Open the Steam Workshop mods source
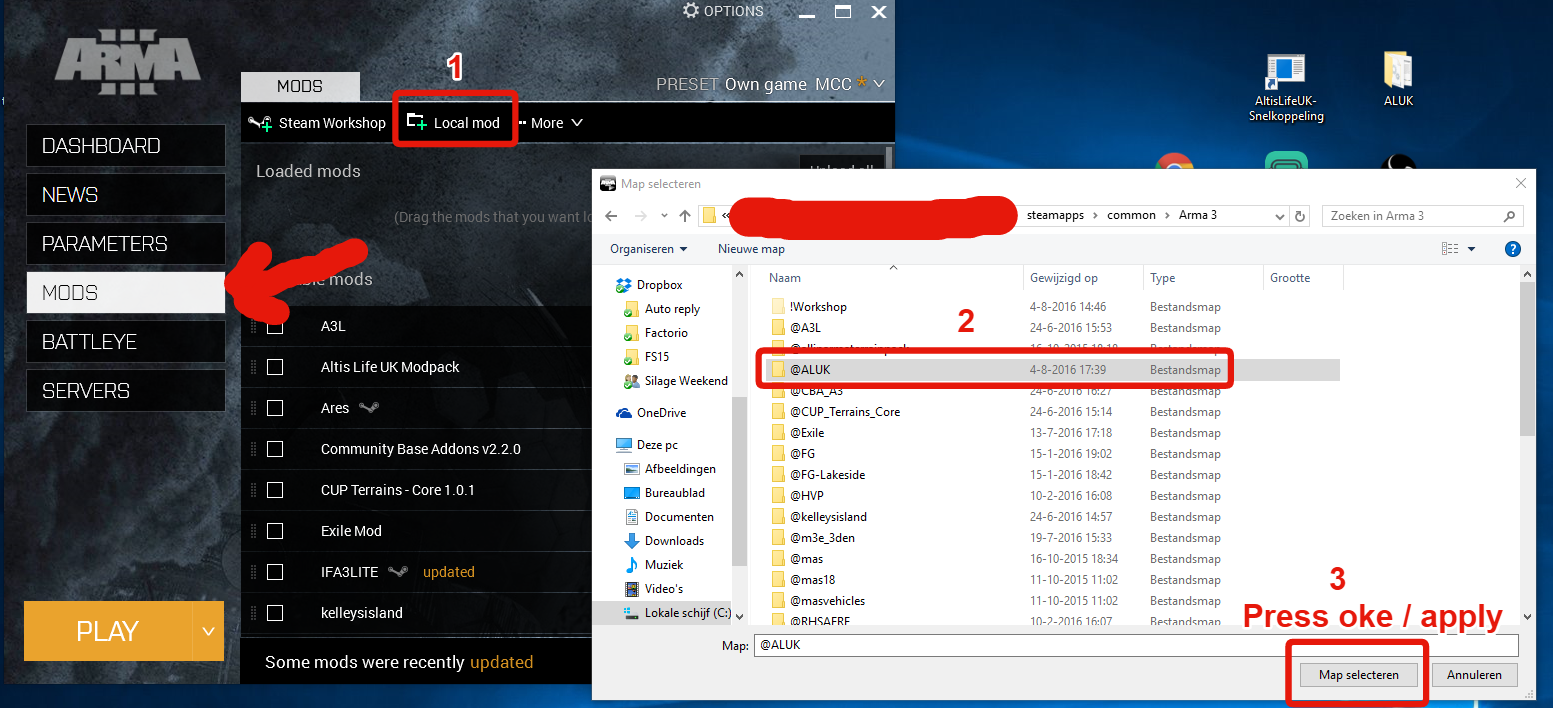This screenshot has height=708, width=1553. click(x=317, y=123)
